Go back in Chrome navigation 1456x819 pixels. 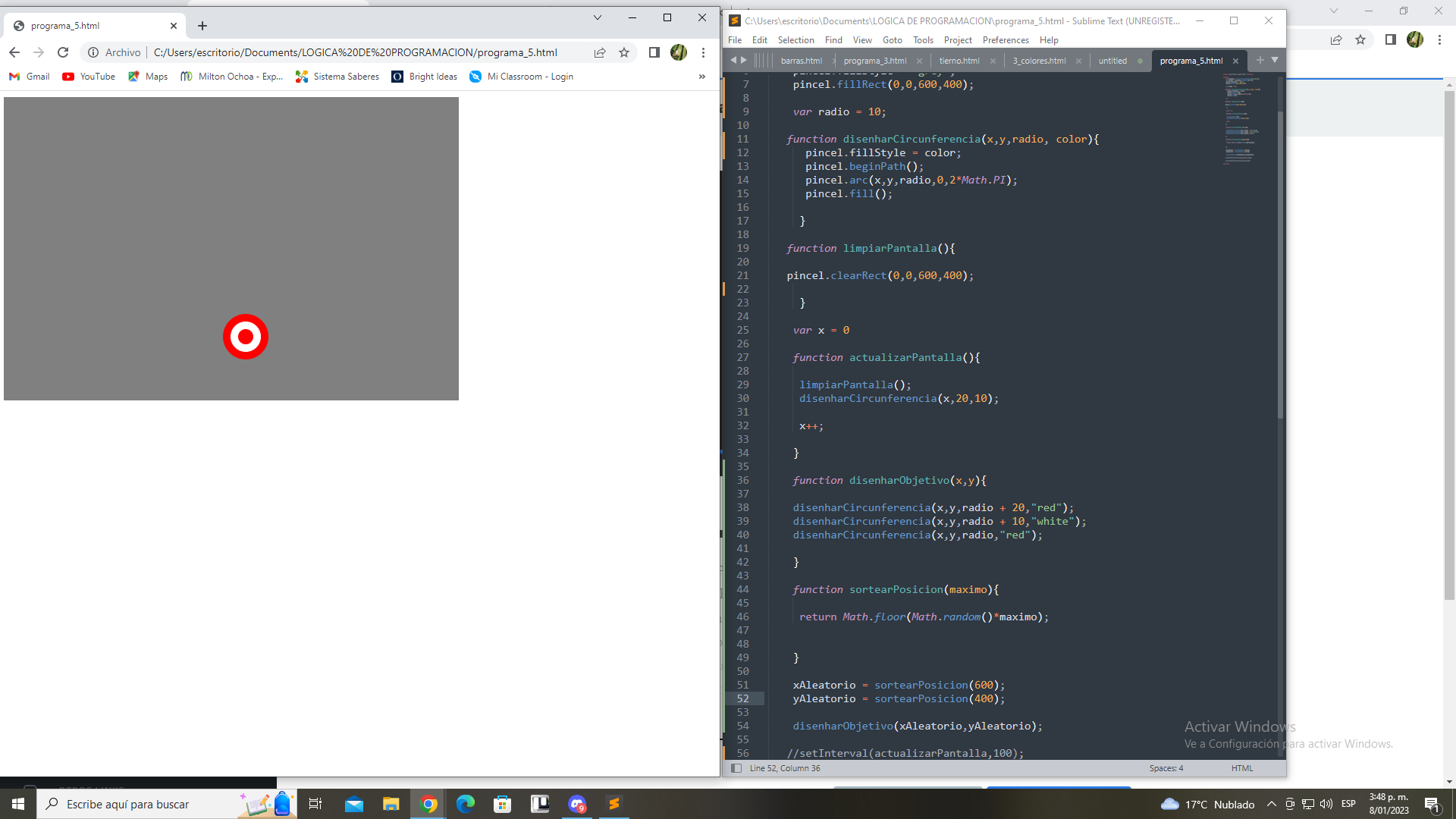[14, 52]
